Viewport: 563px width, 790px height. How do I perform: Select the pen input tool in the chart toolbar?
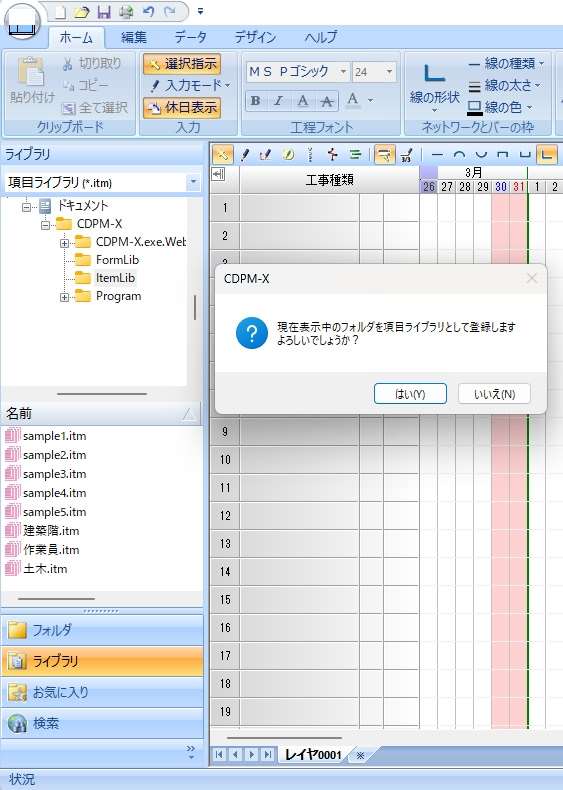point(245,154)
